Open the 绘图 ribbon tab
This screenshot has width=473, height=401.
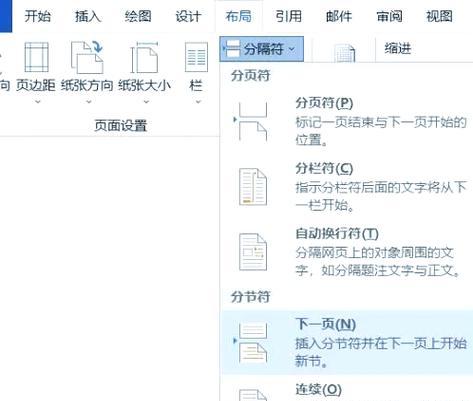(138, 16)
